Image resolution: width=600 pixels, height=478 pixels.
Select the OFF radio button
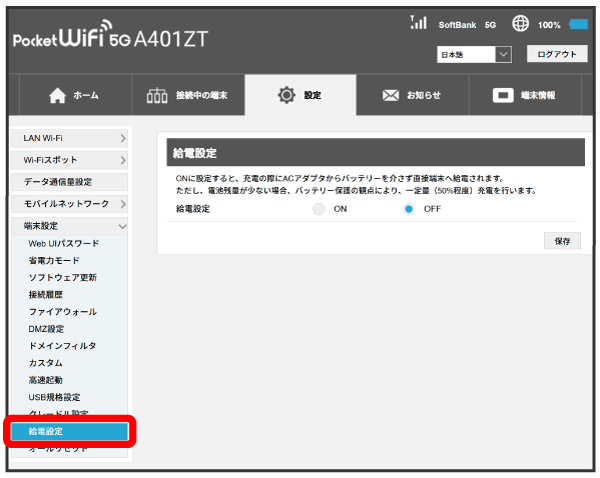click(x=409, y=209)
